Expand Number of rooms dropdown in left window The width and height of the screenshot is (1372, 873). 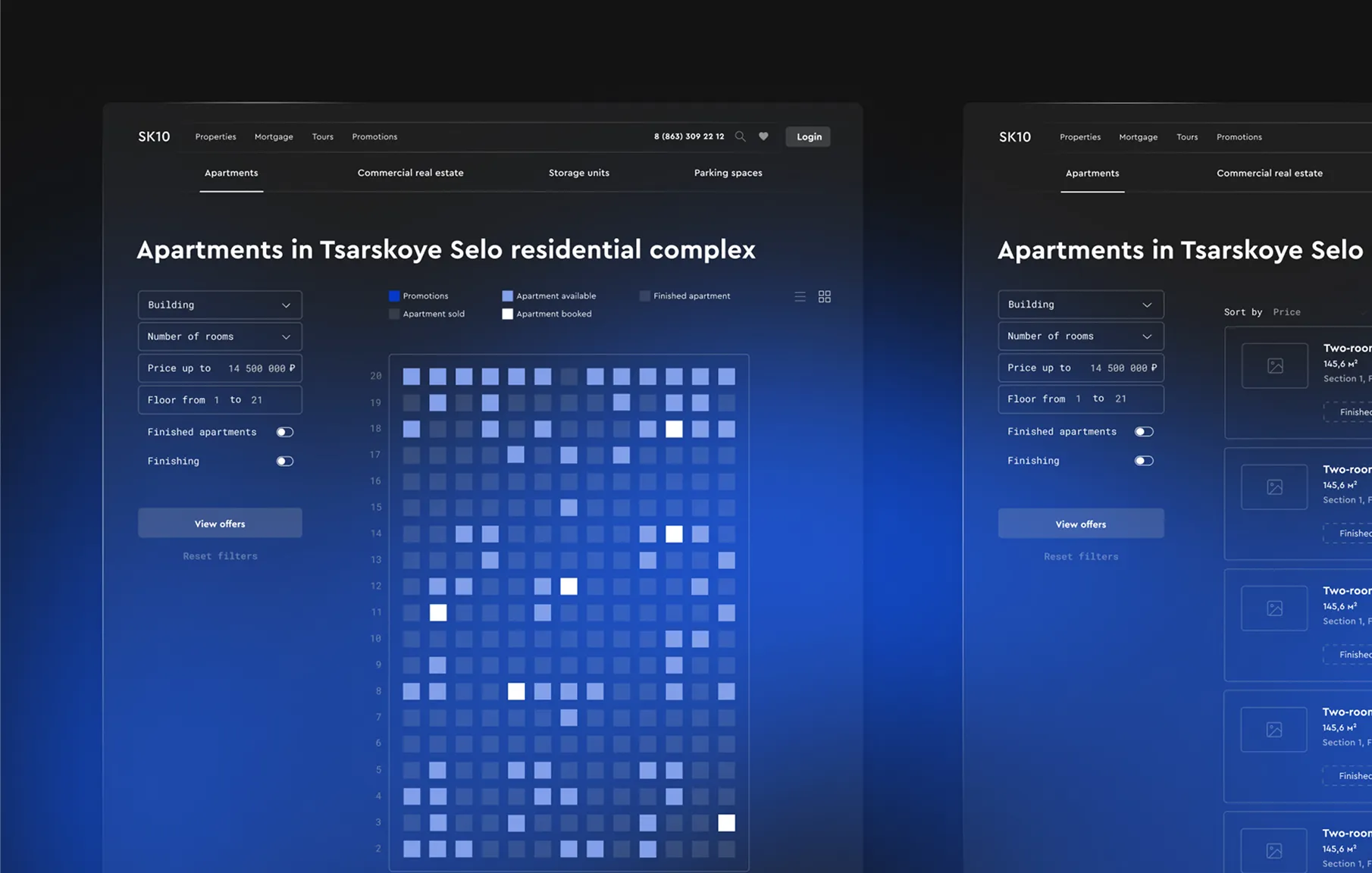(220, 336)
